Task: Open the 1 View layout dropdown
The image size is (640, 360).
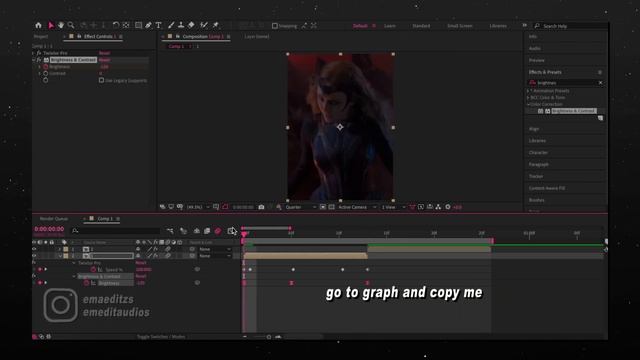Action: click(x=393, y=207)
